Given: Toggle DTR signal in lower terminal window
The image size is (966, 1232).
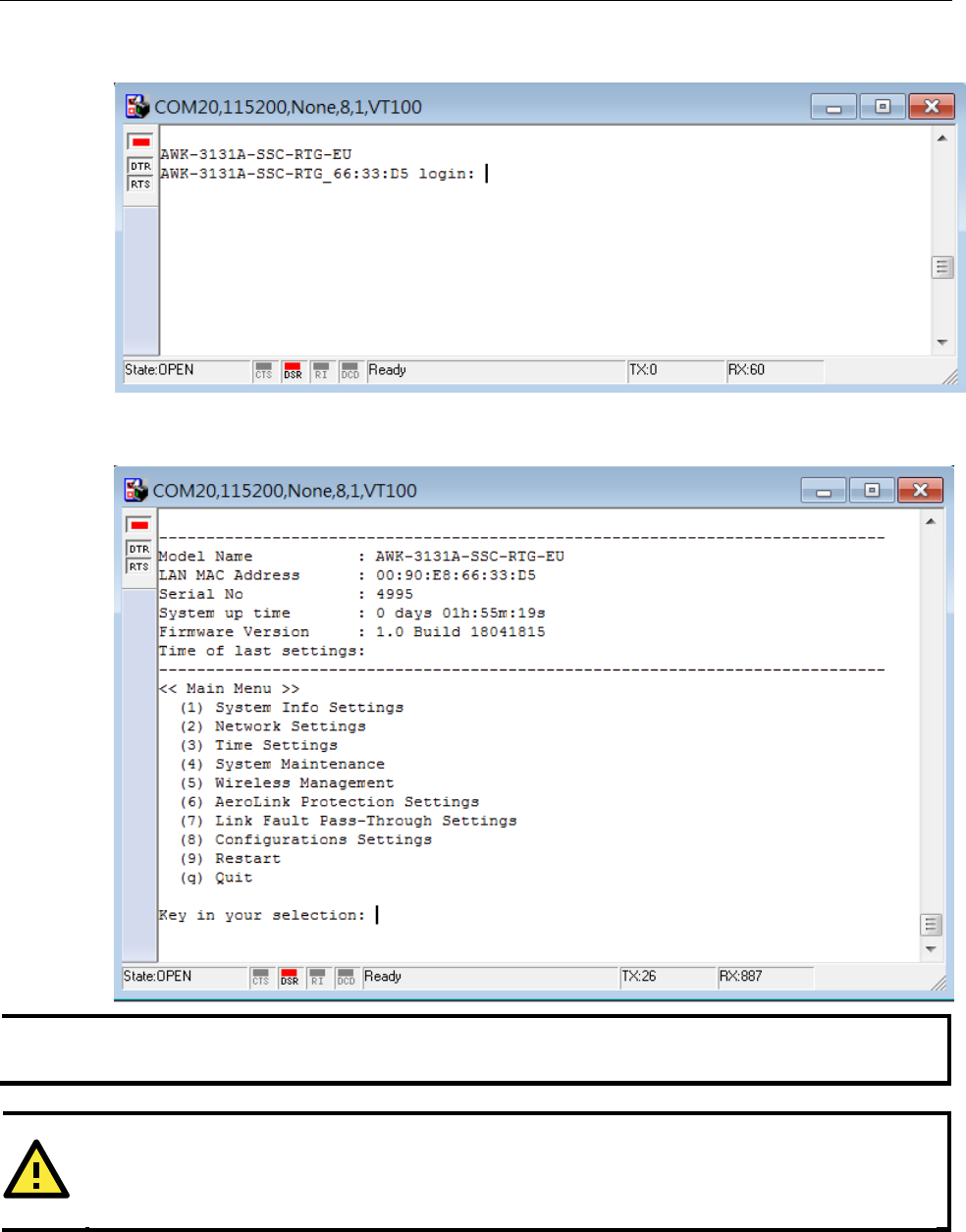Looking at the screenshot, I should (x=138, y=550).
